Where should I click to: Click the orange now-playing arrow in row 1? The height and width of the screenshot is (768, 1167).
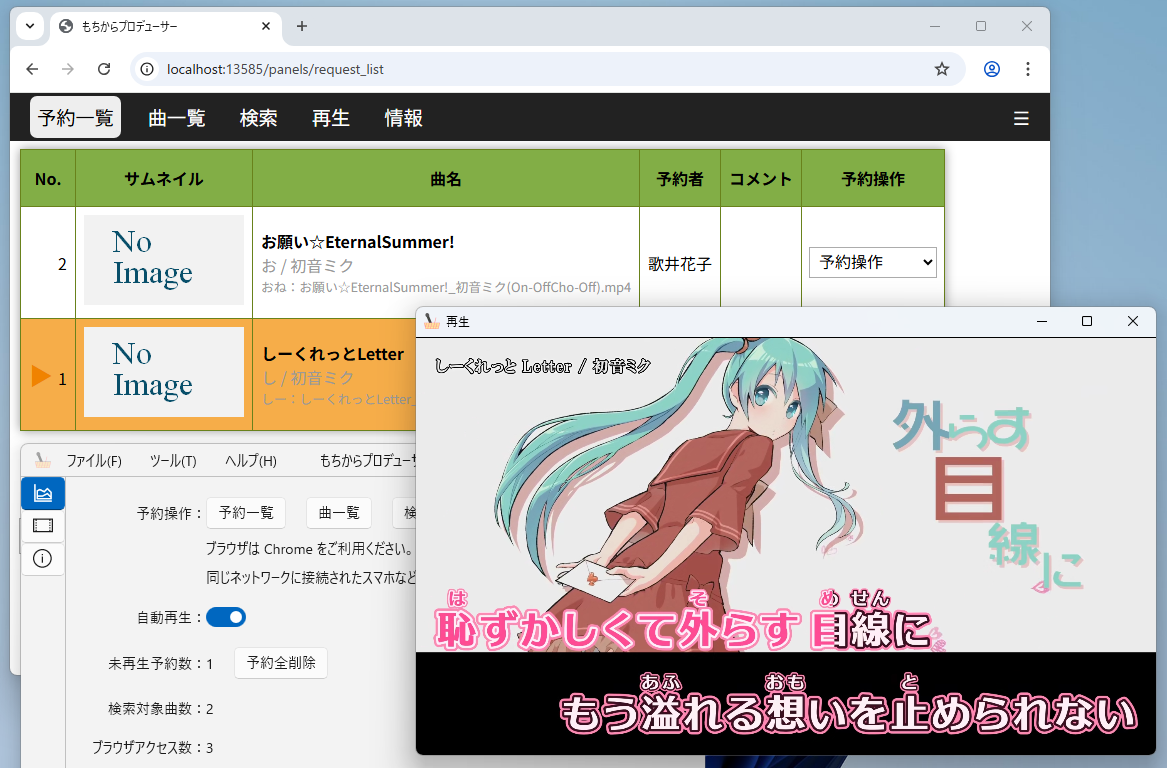[x=41, y=377]
